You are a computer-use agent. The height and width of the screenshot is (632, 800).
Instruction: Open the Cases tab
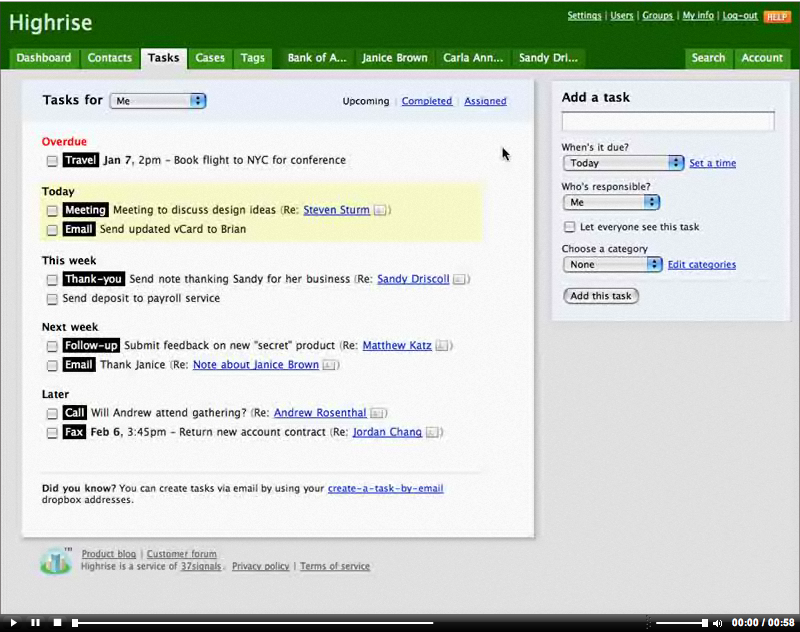210,58
